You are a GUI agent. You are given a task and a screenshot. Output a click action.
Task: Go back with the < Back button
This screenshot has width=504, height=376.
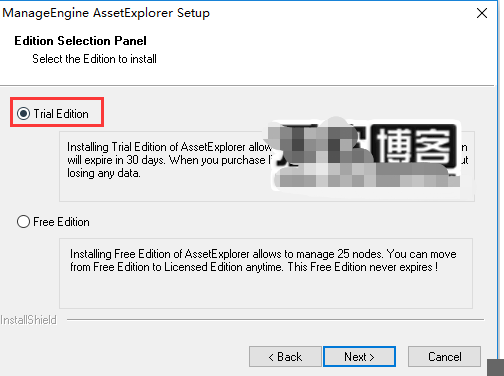click(x=285, y=357)
